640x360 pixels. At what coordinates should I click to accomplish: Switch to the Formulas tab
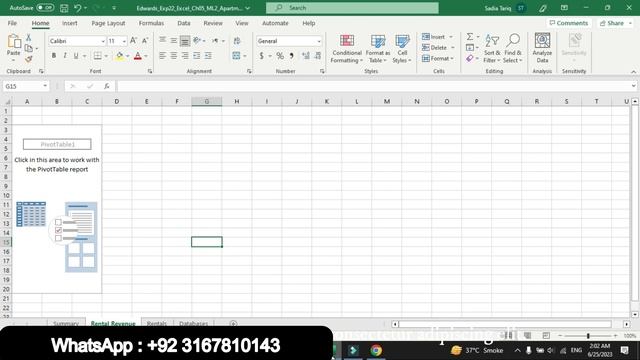(151, 23)
